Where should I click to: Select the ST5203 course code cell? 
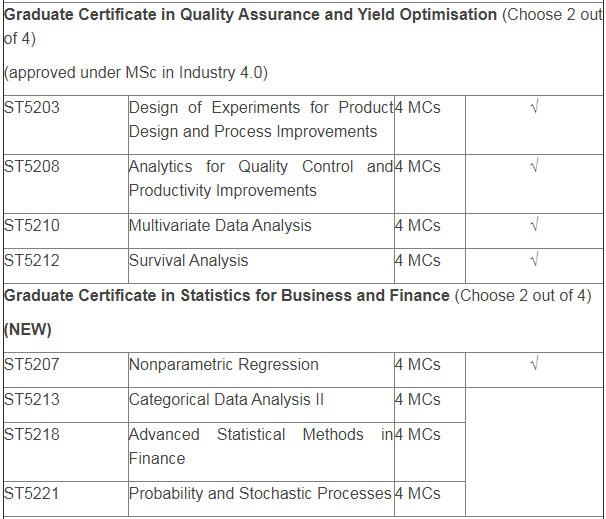click(x=32, y=108)
